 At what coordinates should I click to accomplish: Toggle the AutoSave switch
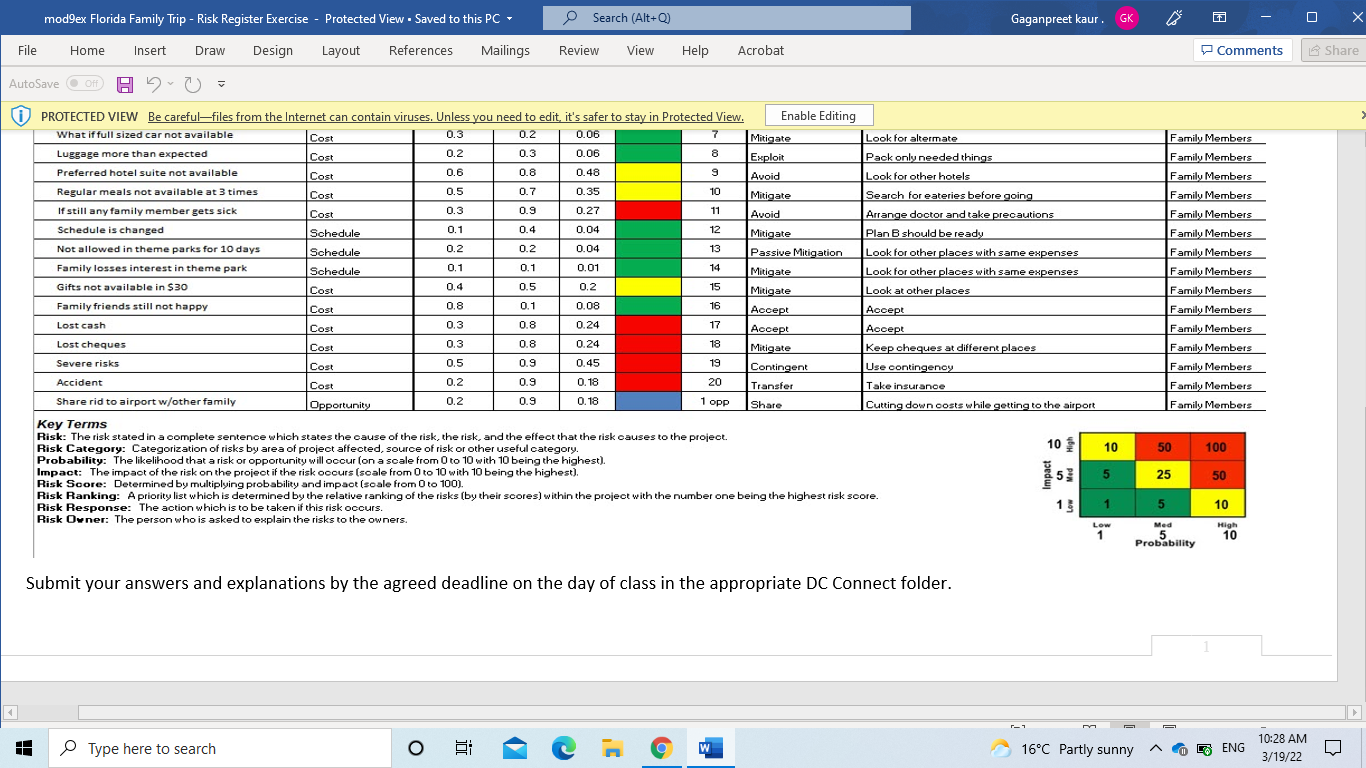click(85, 84)
